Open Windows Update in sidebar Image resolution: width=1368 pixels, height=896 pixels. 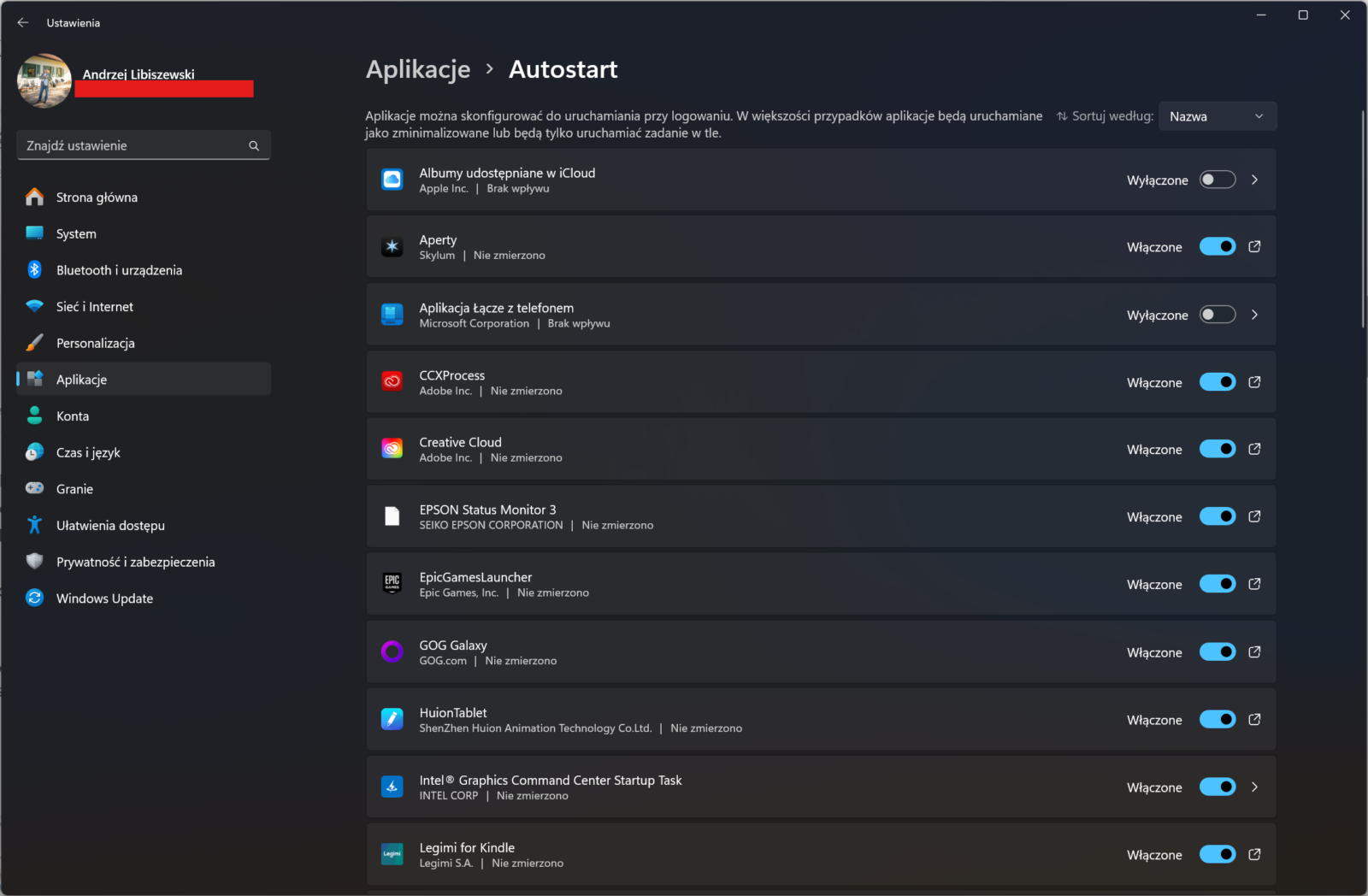pyautogui.click(x=104, y=598)
